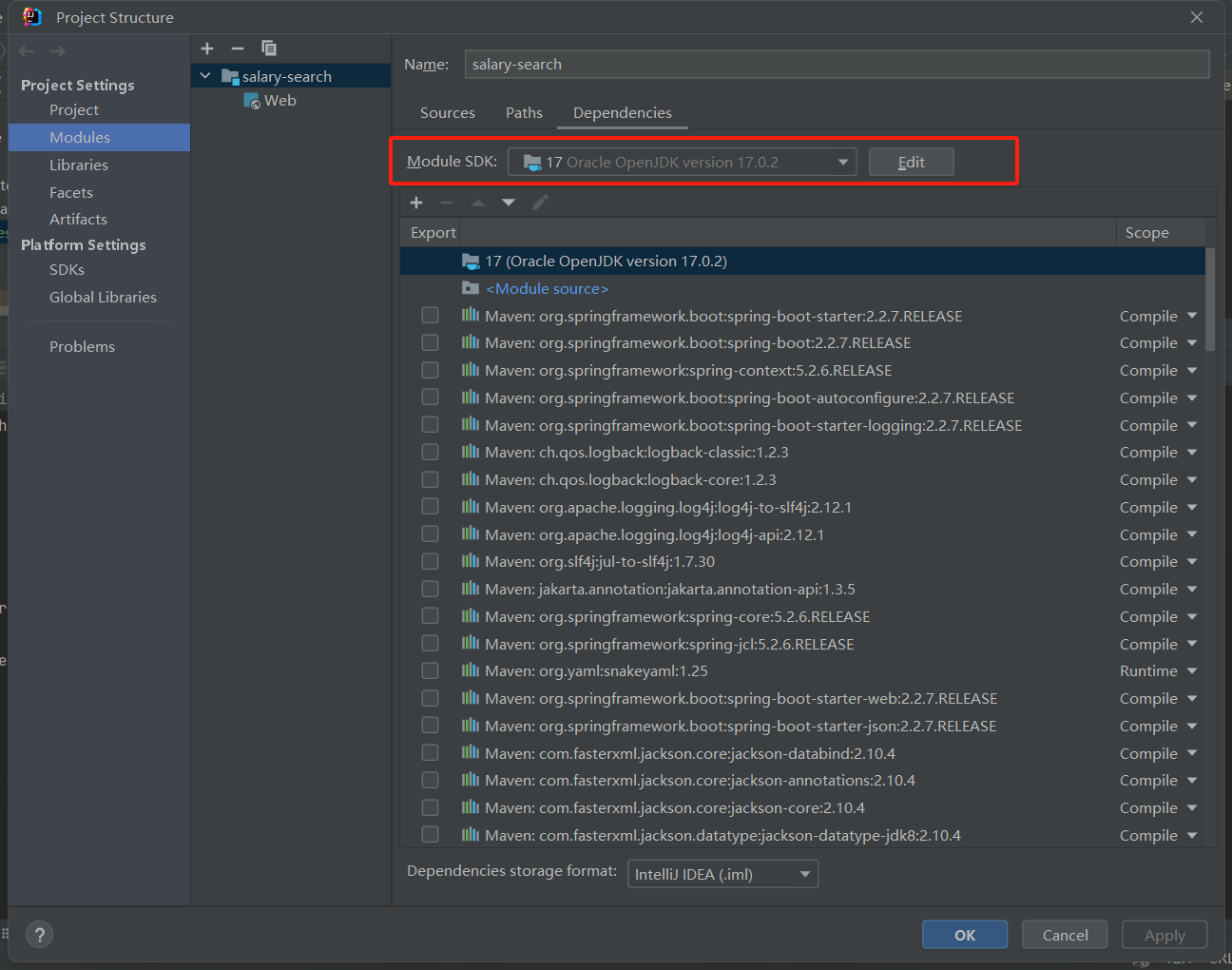Click the back navigation arrow
The height and width of the screenshot is (970, 1232).
pyautogui.click(x=27, y=51)
